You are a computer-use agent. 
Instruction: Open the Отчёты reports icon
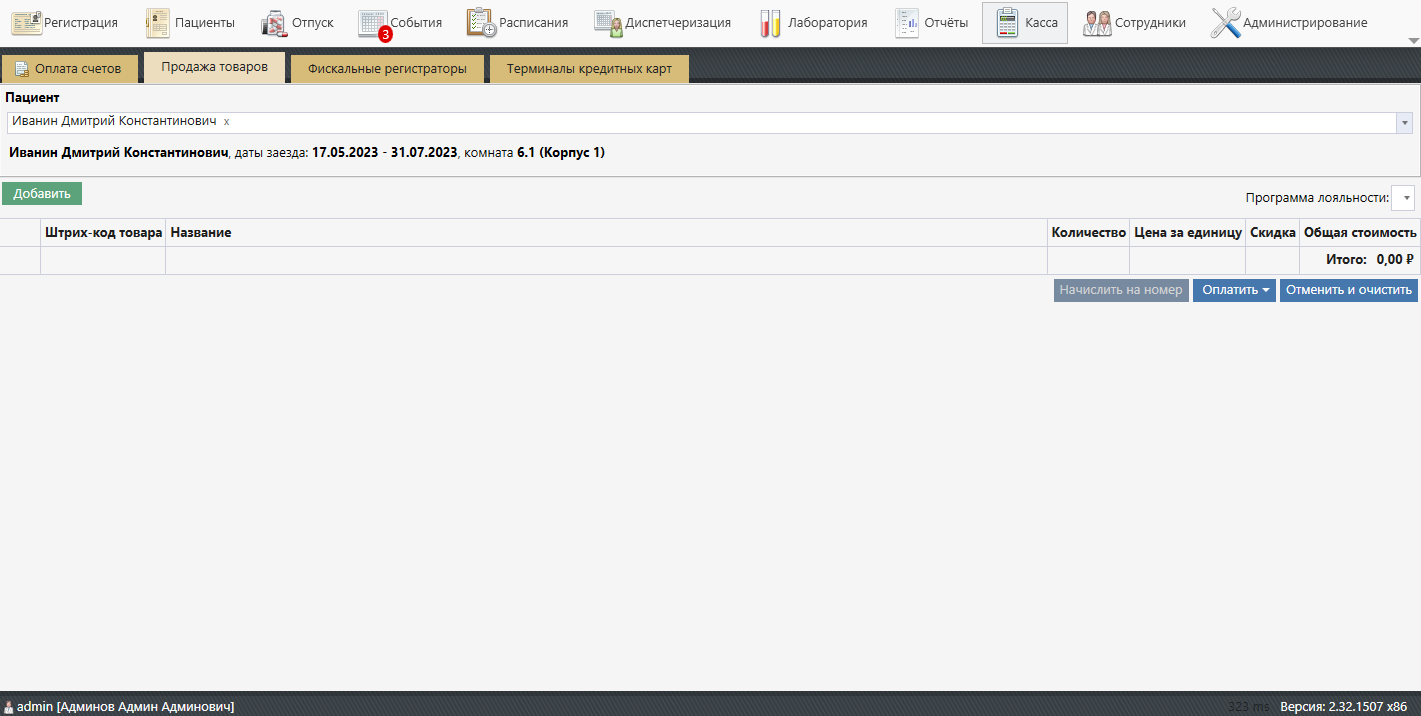click(906, 23)
